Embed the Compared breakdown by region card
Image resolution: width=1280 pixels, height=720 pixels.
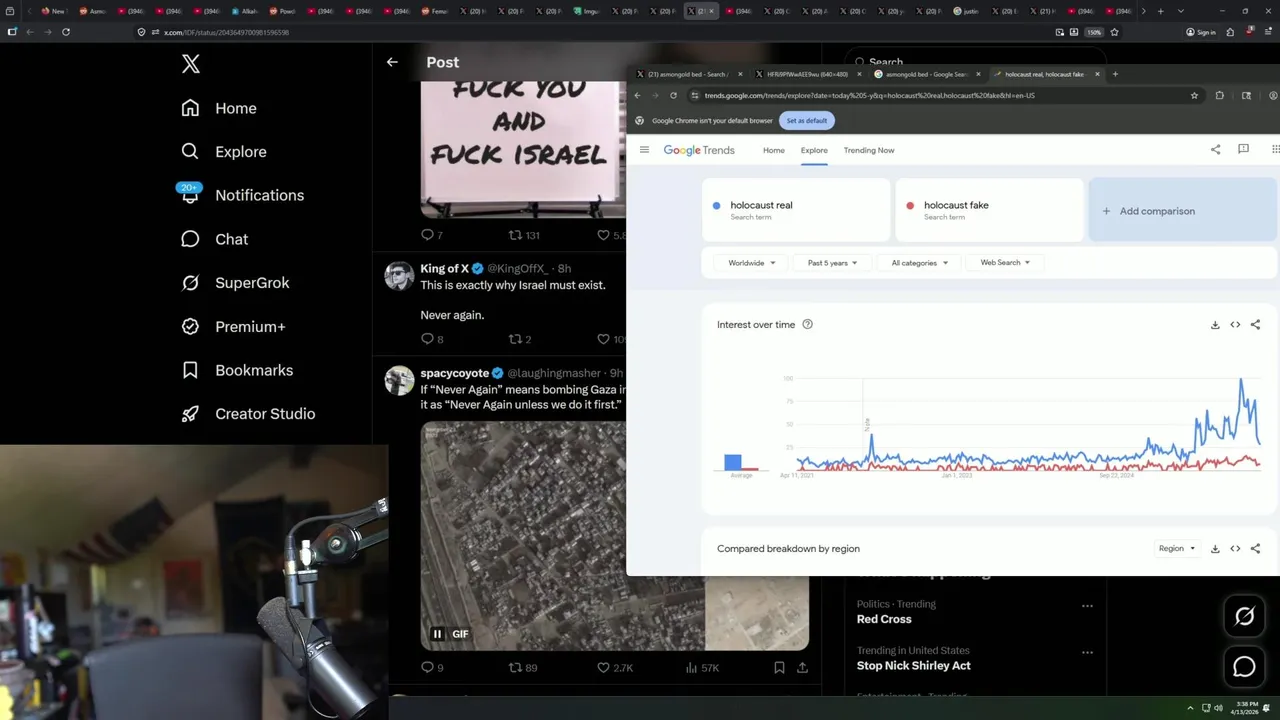(x=1235, y=548)
